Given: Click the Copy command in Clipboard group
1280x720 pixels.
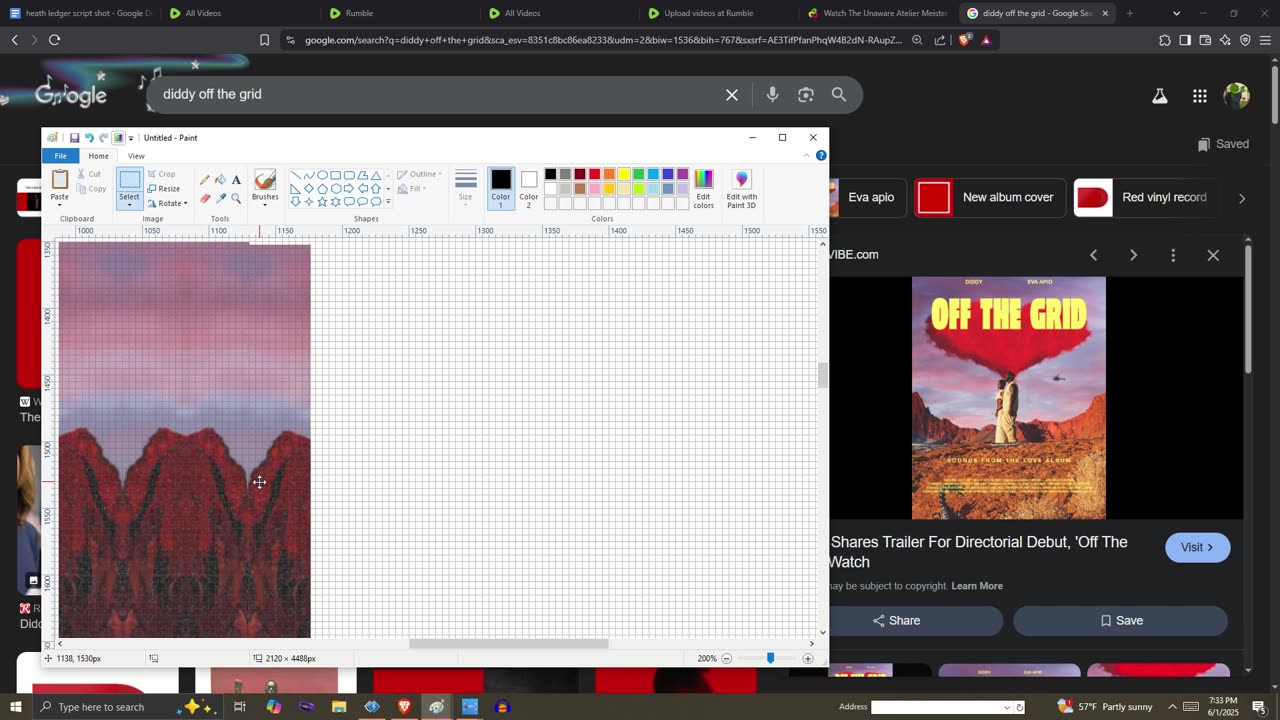Looking at the screenshot, I should 91,189.
